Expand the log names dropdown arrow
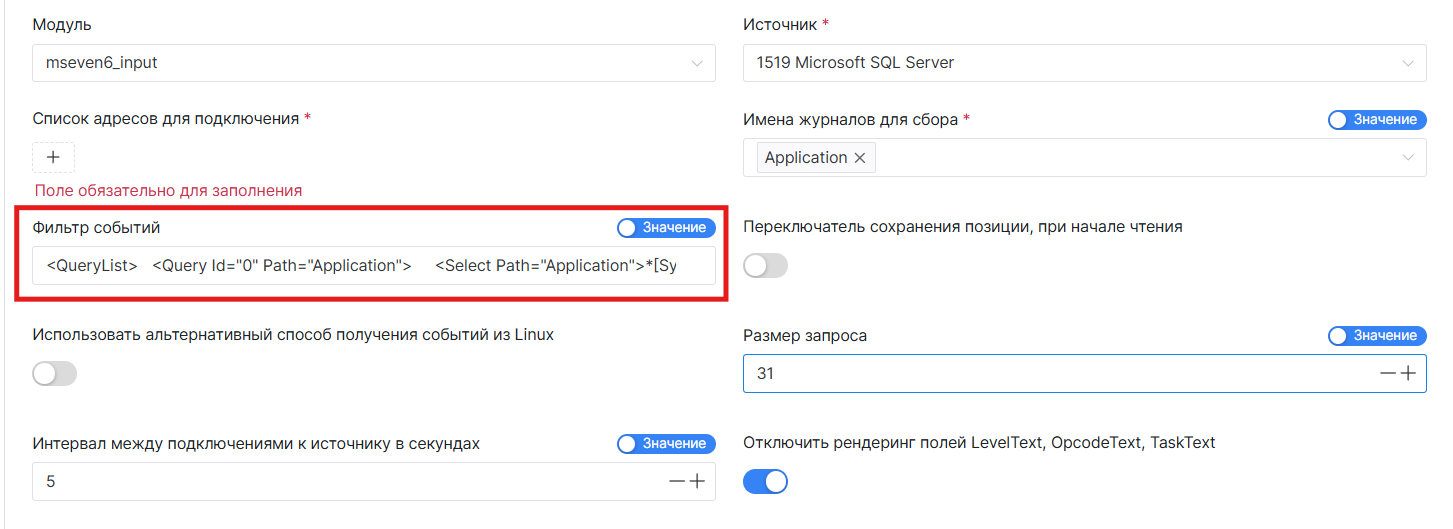The image size is (1453, 529). (1408, 158)
